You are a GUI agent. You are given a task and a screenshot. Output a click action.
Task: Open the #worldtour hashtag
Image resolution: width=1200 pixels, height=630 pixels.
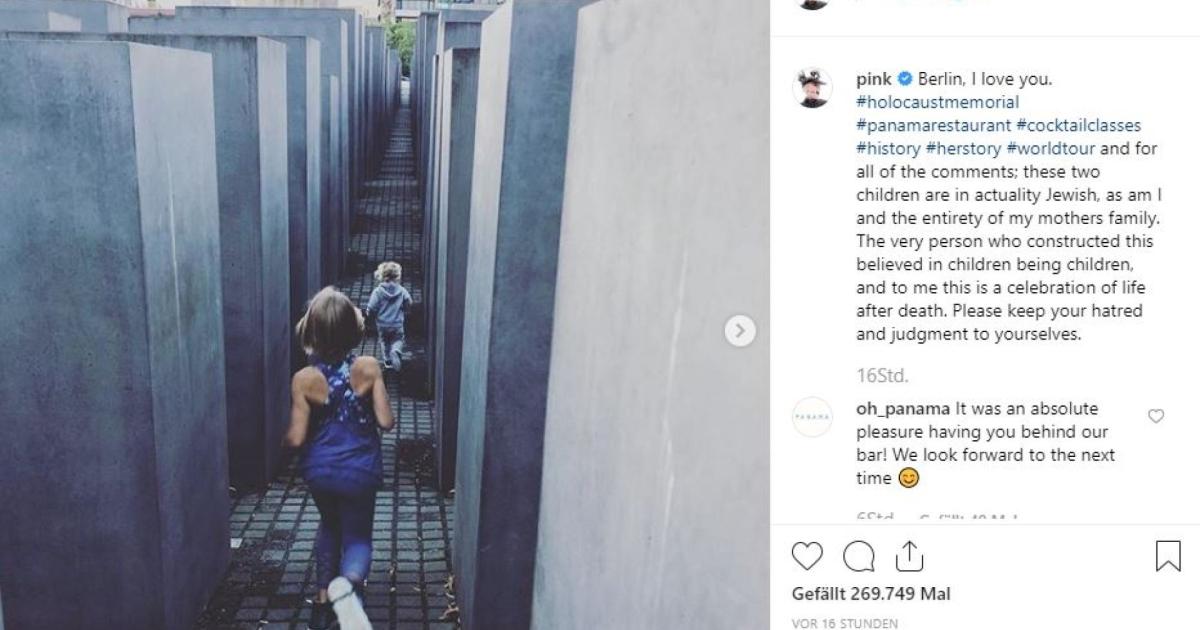point(1051,149)
